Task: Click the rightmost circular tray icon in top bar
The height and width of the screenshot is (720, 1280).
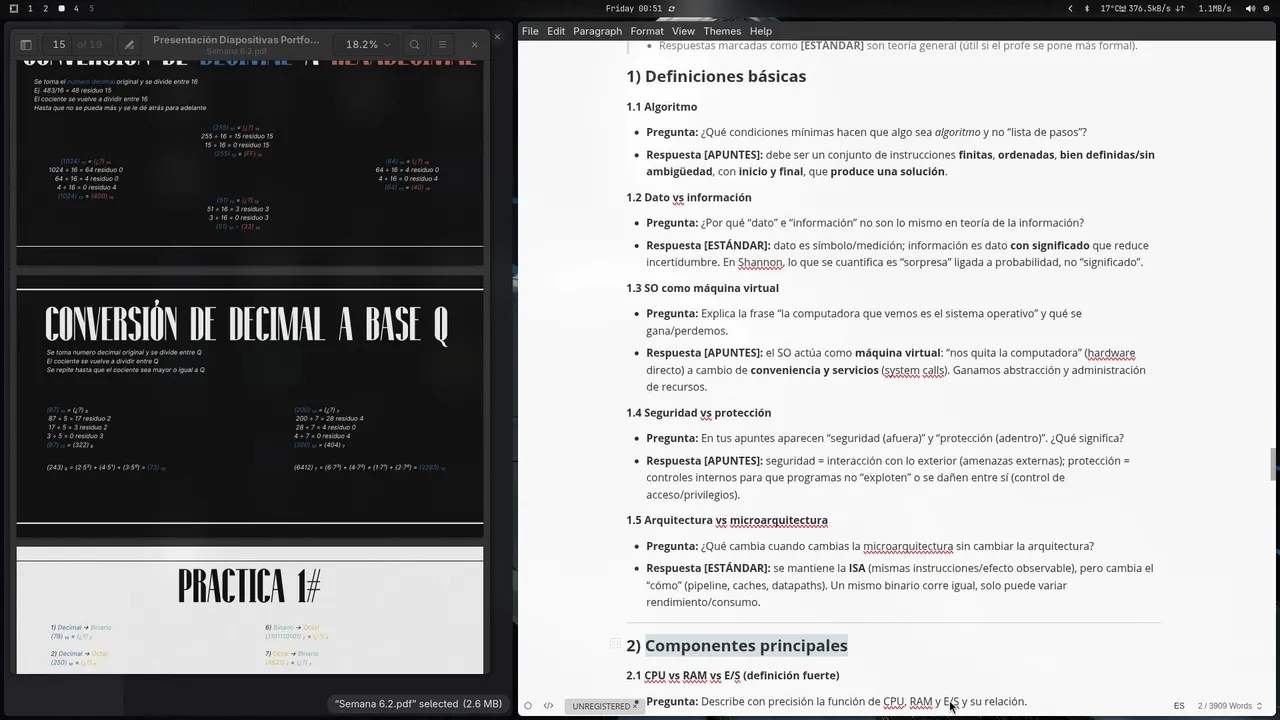Action: click(1267, 8)
